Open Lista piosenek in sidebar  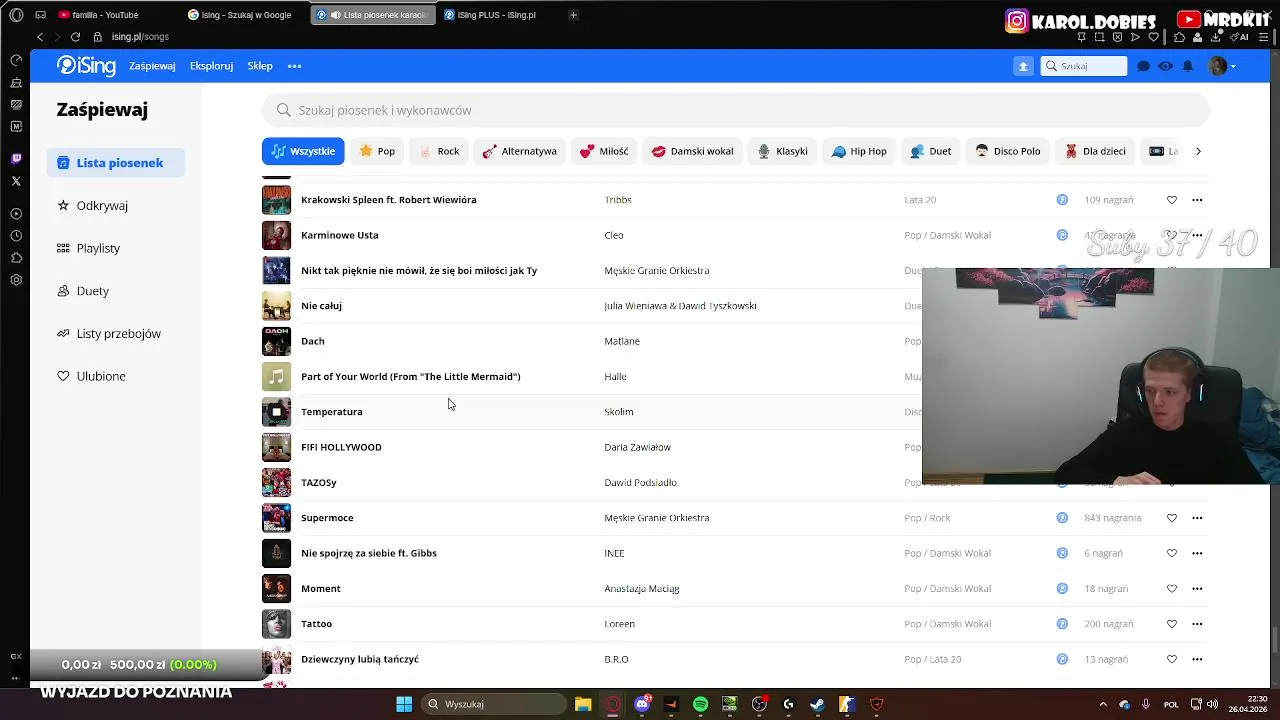116,163
